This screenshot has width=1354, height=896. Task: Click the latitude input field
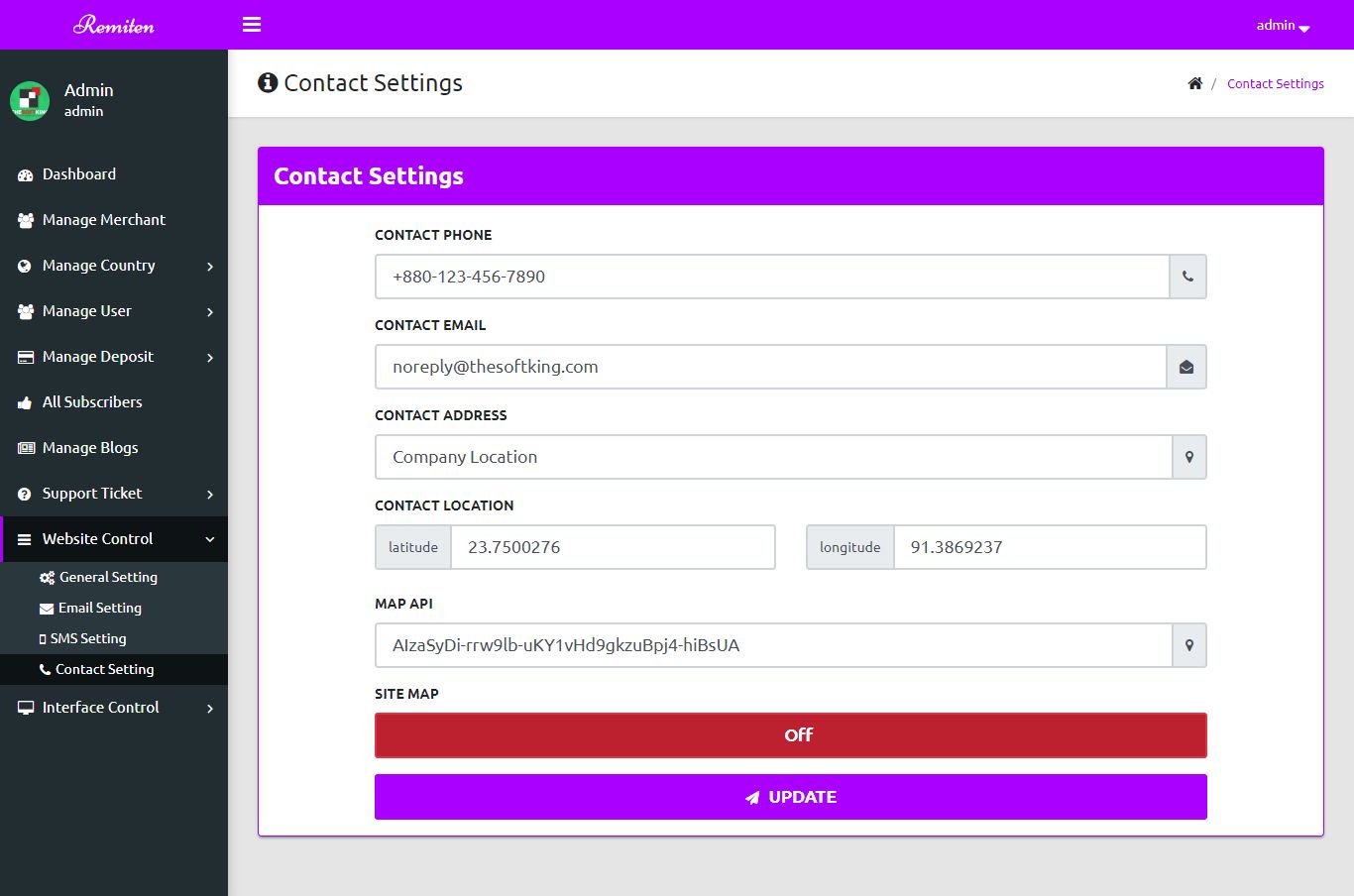click(612, 547)
